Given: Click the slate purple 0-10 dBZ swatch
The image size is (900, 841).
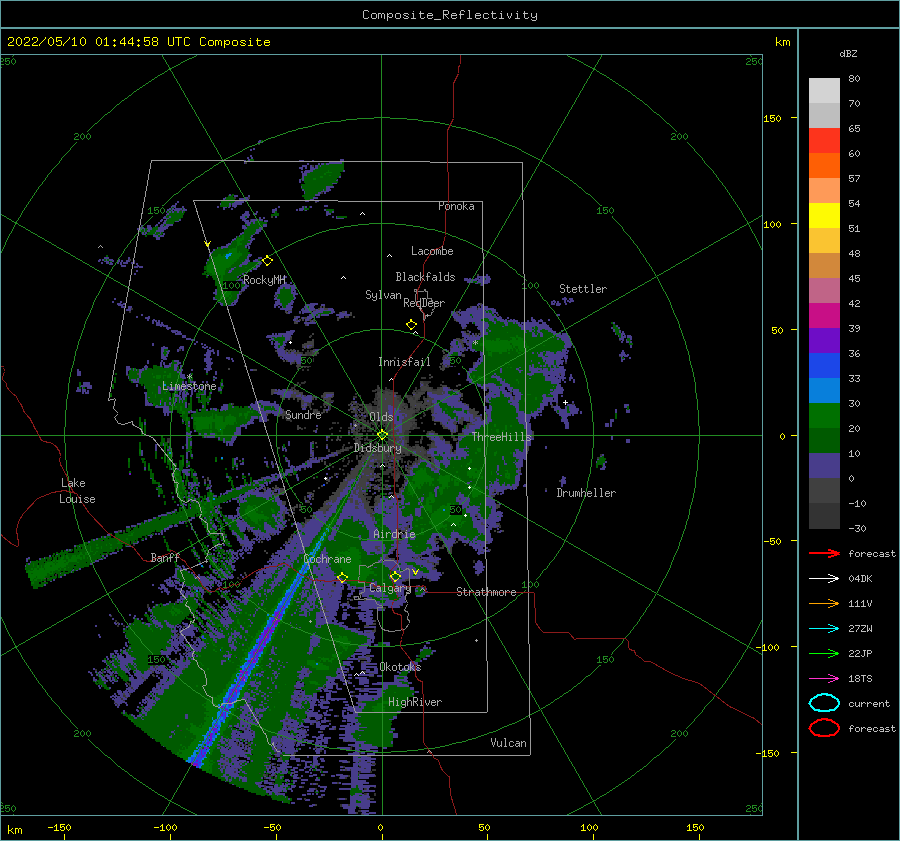Looking at the screenshot, I should pyautogui.click(x=824, y=466).
